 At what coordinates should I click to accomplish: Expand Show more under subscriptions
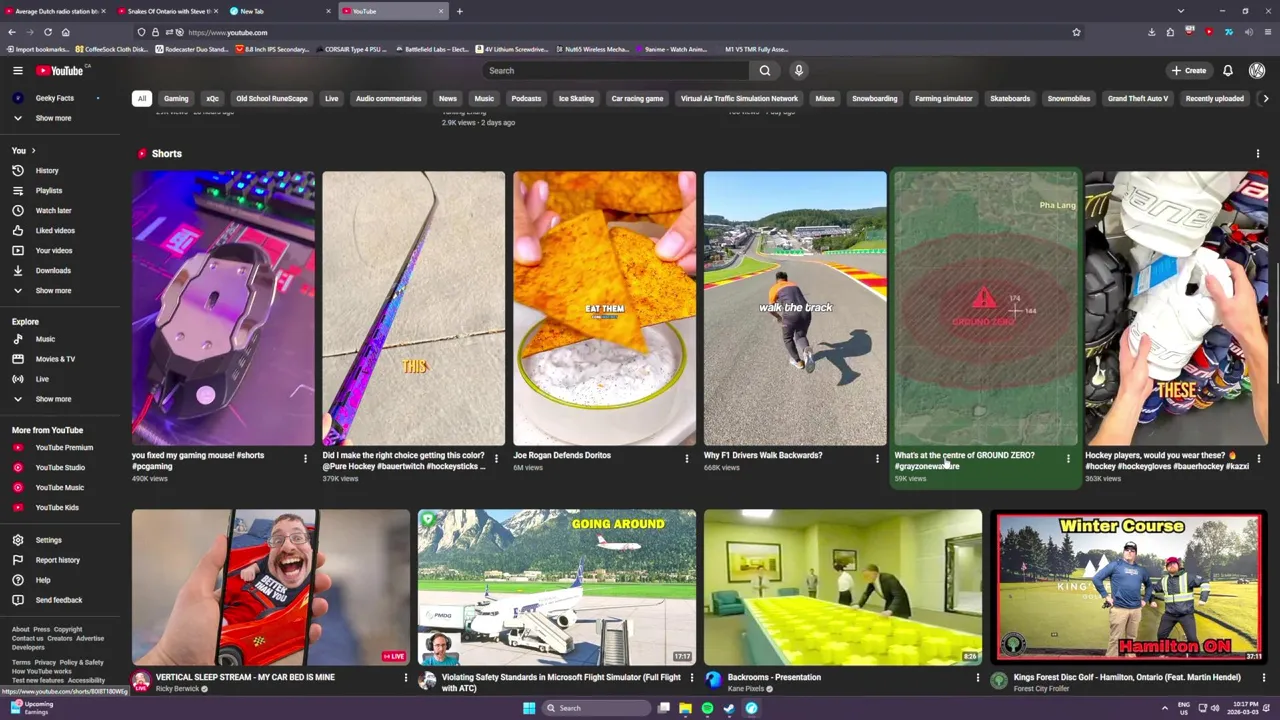click(x=53, y=118)
